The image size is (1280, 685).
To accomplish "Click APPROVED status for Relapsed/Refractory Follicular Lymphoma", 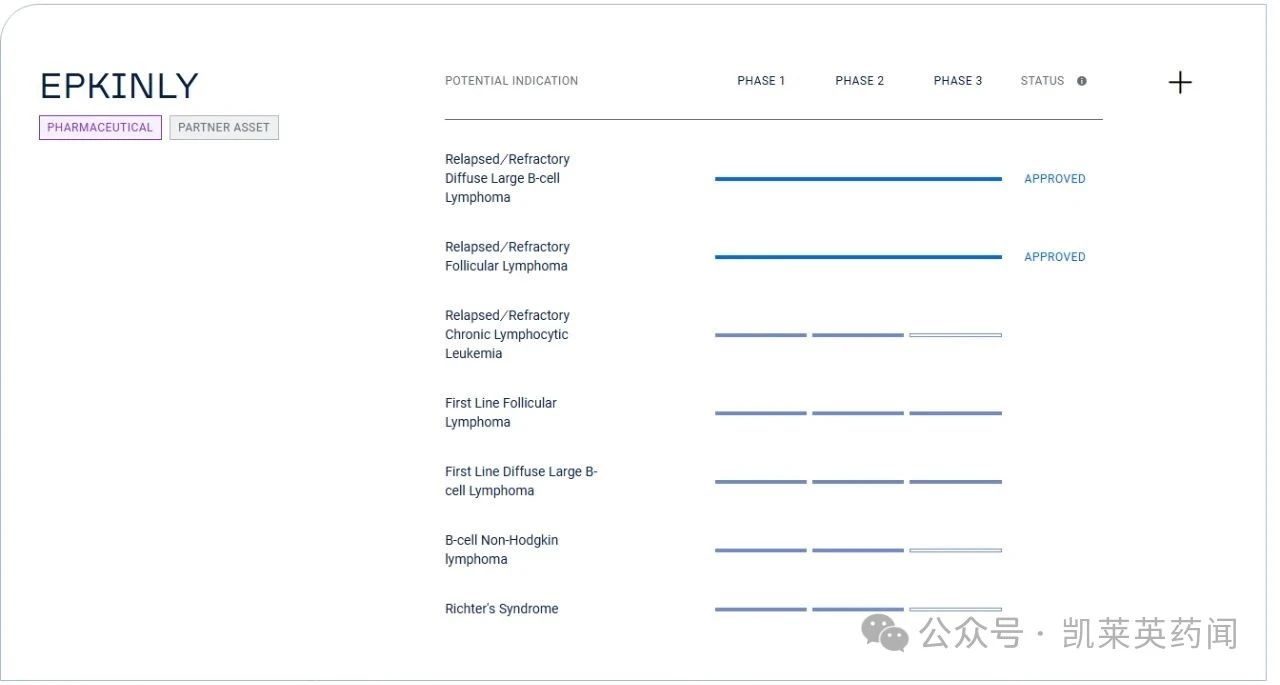I will (x=1055, y=257).
